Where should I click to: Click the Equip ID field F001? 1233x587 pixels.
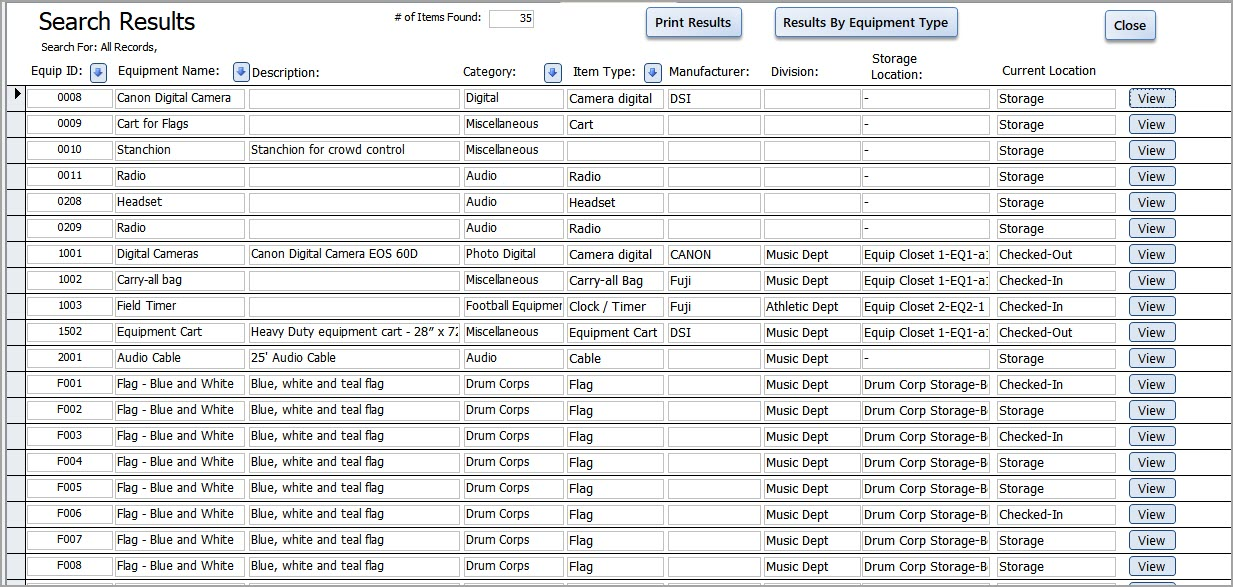[x=69, y=384]
